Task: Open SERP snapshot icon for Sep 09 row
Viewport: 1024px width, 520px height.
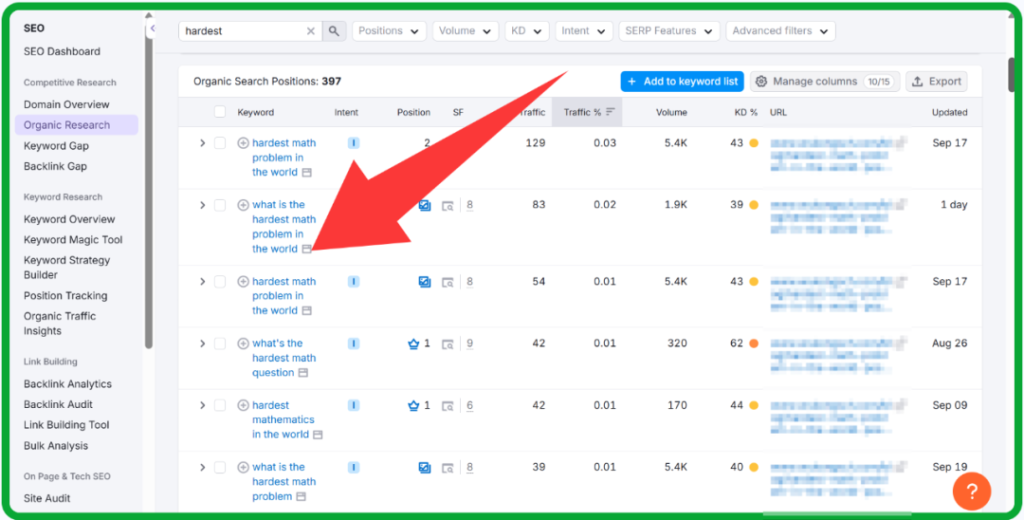Action: tap(448, 406)
